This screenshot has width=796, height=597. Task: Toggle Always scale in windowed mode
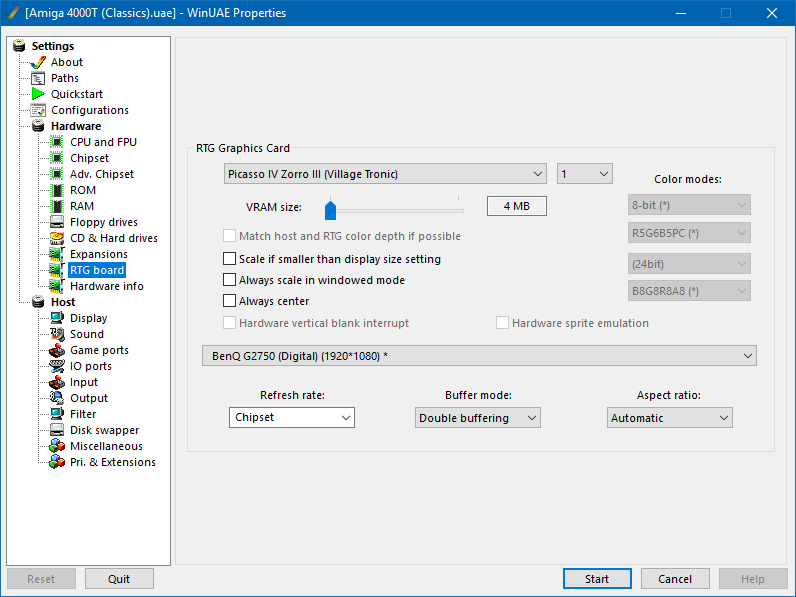(x=230, y=280)
